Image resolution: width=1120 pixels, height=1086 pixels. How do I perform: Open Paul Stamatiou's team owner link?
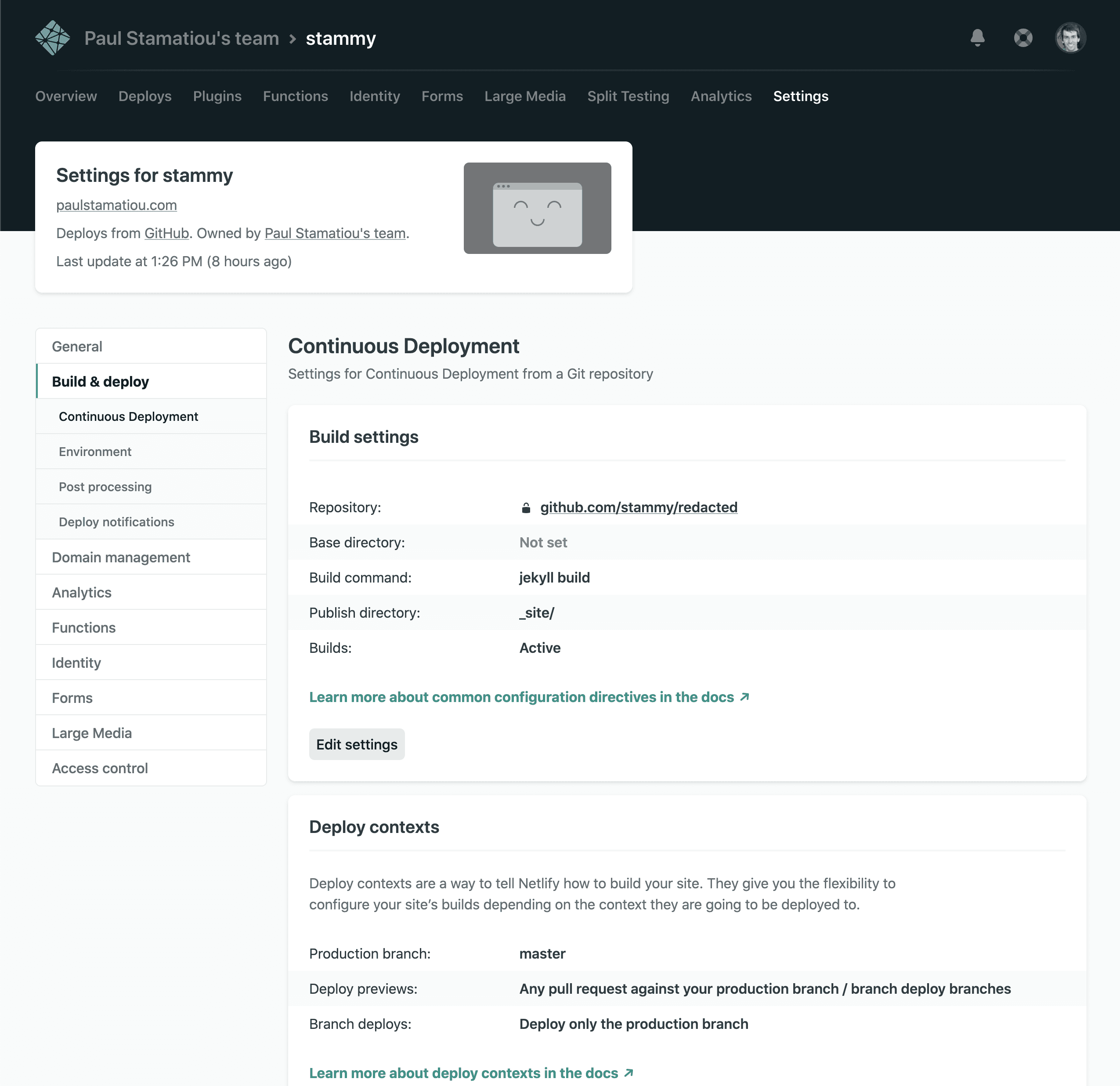[x=336, y=233]
